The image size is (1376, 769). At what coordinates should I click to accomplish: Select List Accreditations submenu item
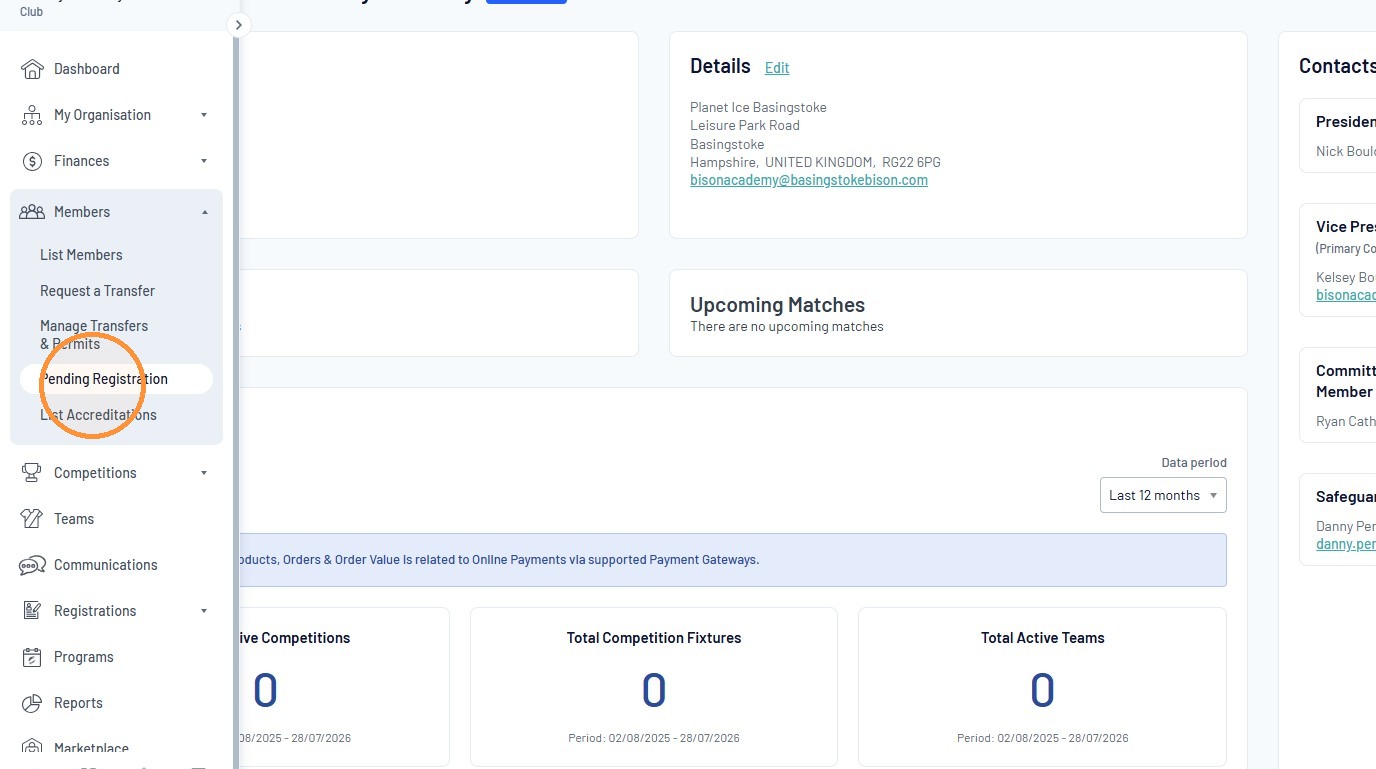(98, 415)
